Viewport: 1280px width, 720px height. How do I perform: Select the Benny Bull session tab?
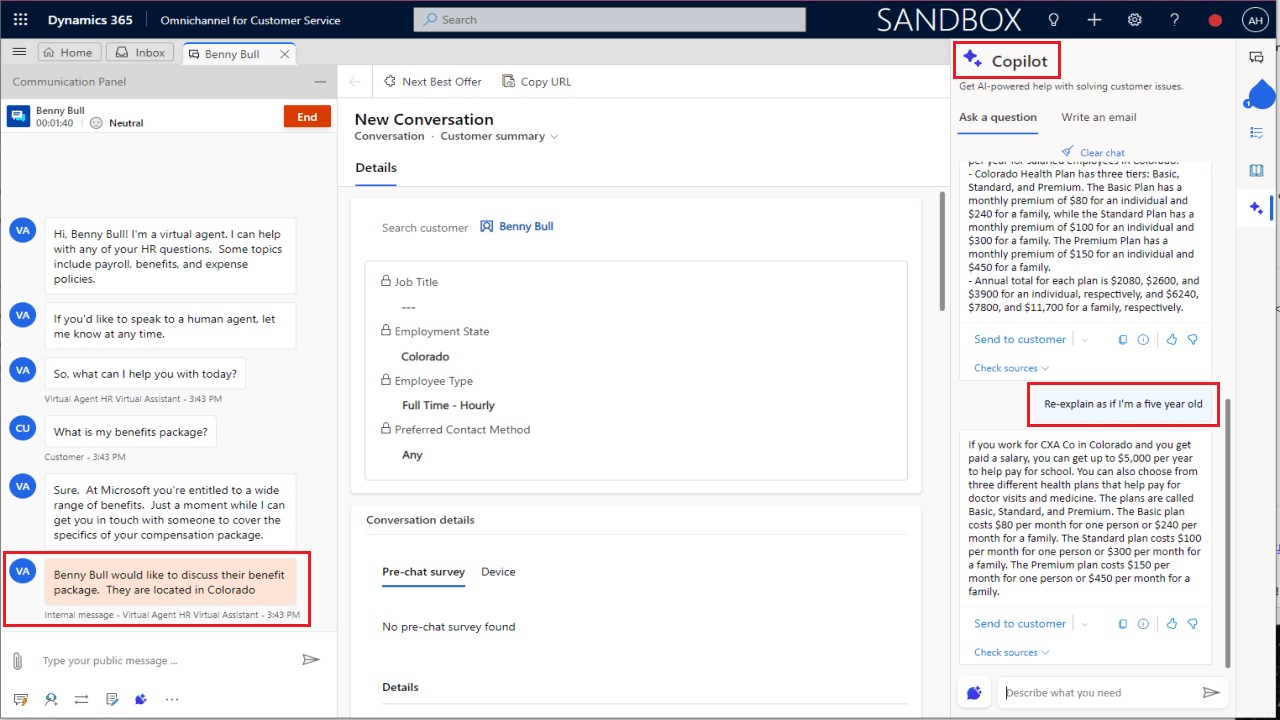coord(230,54)
